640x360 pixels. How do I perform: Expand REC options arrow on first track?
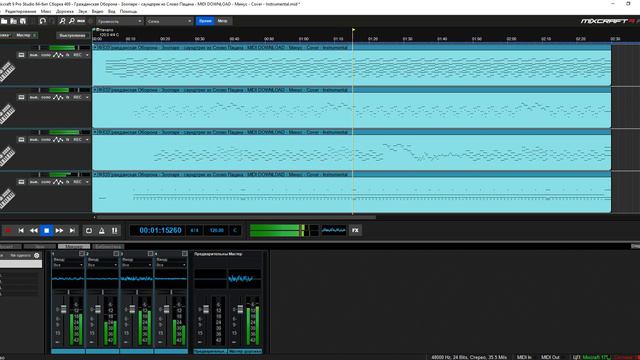coord(87,55)
